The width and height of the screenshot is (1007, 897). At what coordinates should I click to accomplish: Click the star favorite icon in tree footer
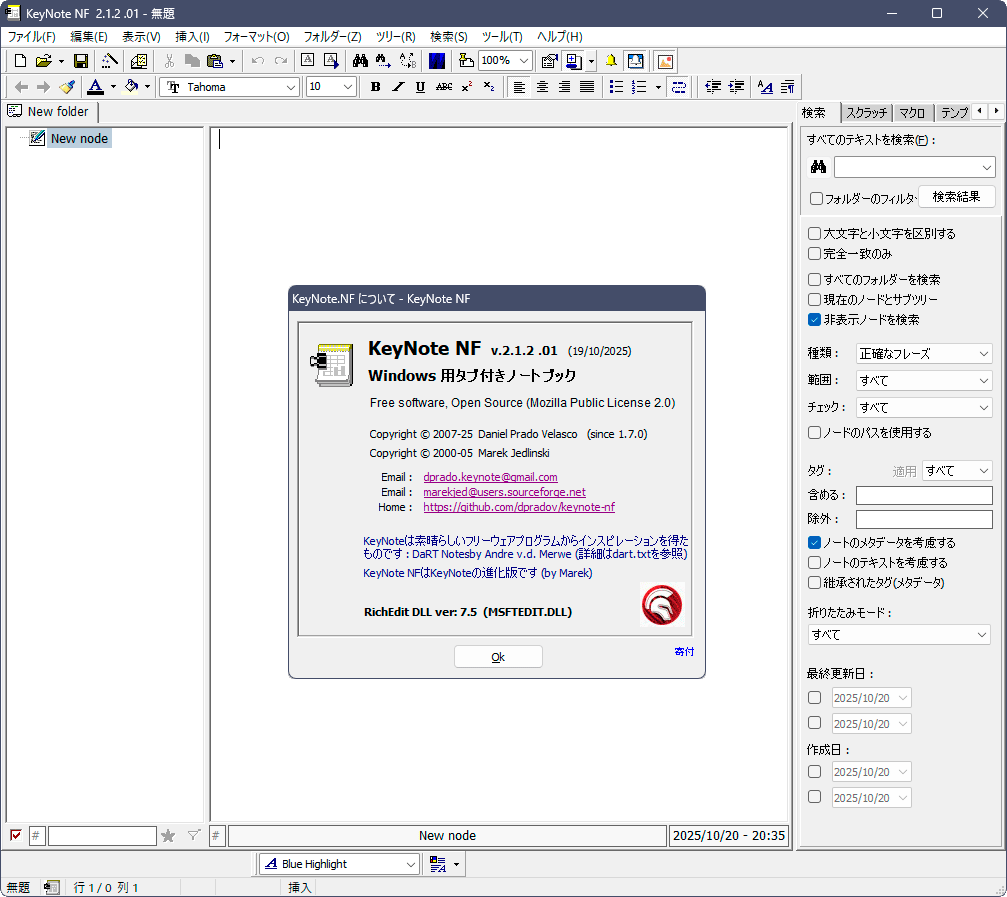coord(168,835)
